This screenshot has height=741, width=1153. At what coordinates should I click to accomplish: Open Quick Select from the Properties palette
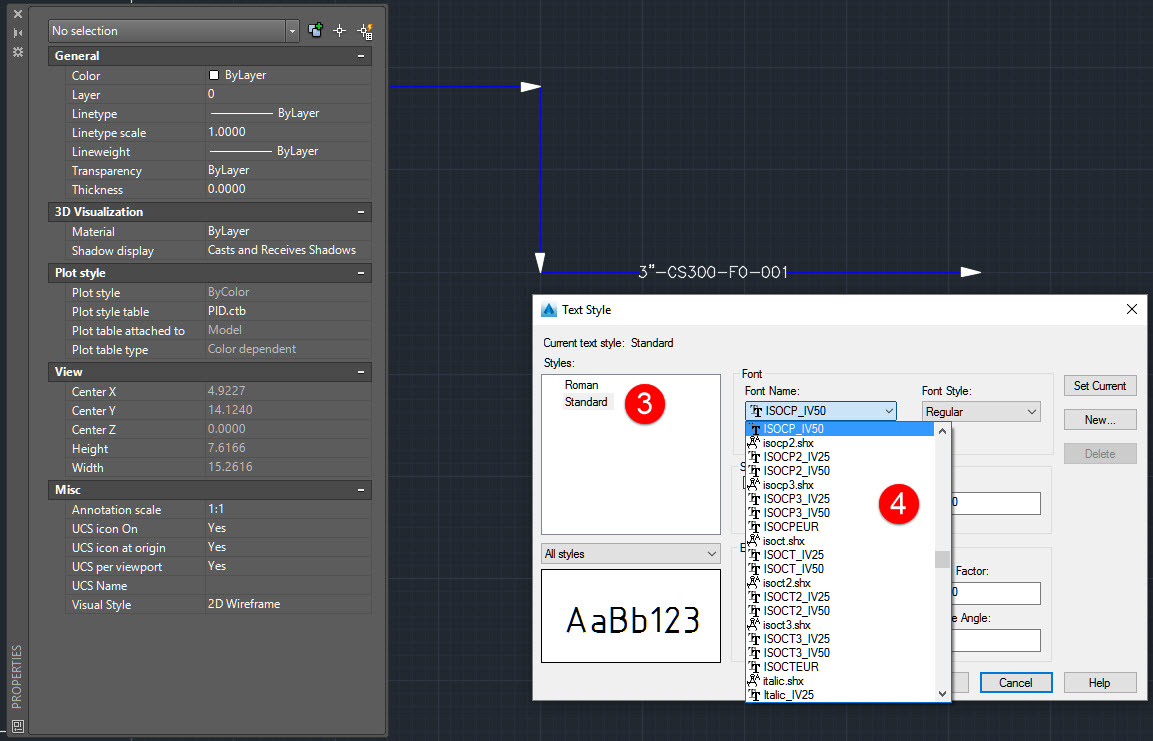pos(366,31)
